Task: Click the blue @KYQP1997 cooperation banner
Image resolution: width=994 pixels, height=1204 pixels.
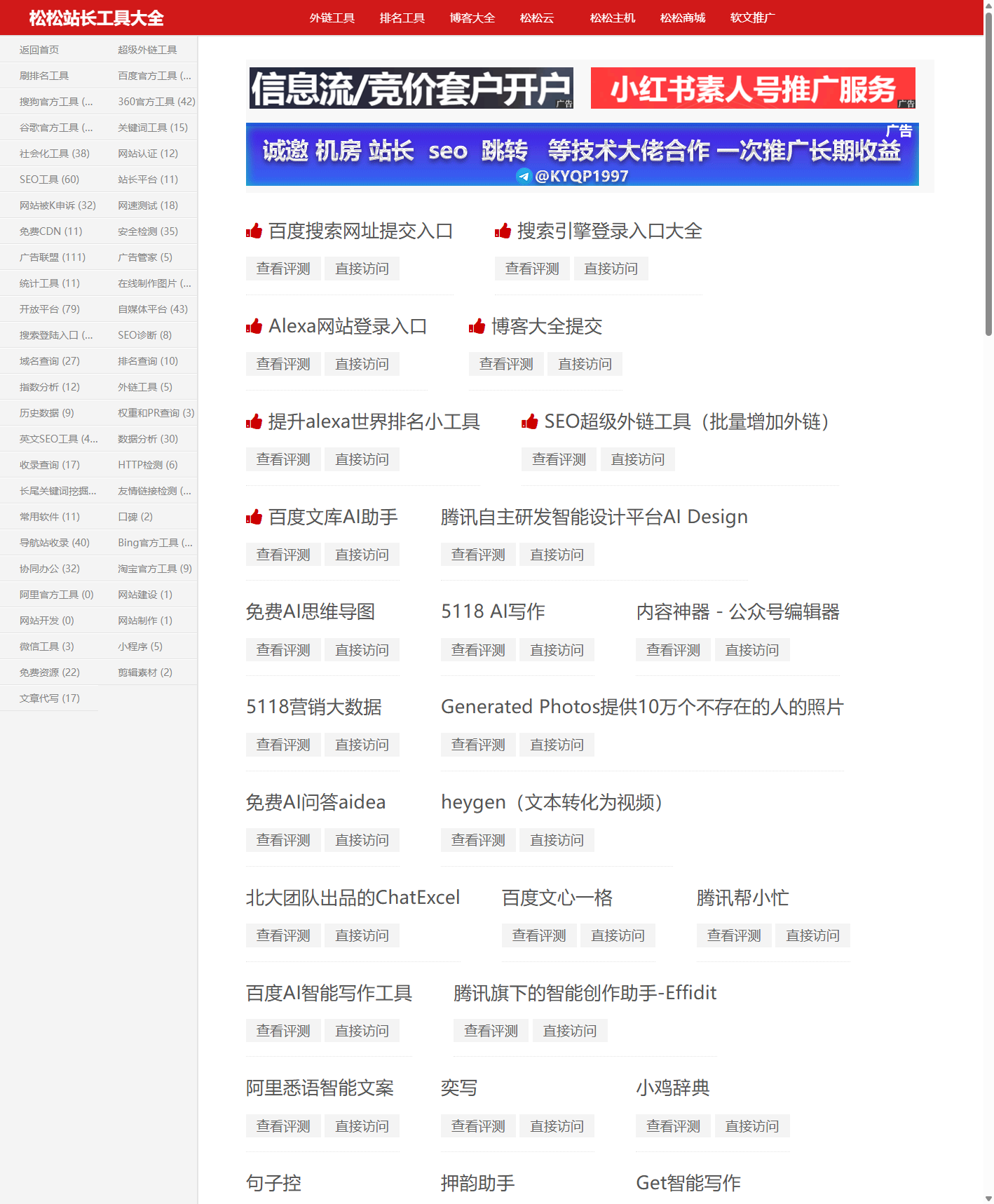Action: [x=583, y=154]
